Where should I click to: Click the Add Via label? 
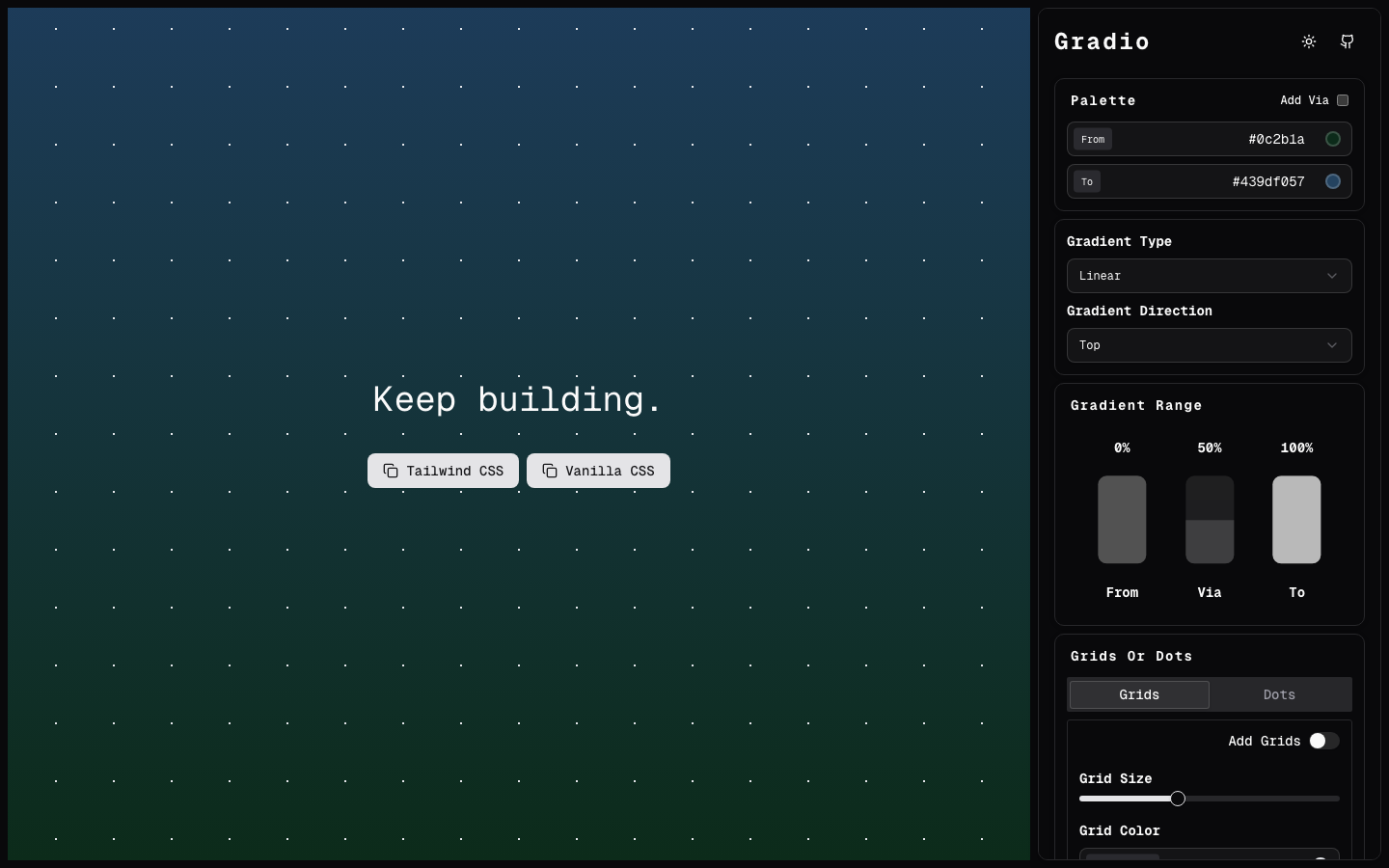(1304, 100)
